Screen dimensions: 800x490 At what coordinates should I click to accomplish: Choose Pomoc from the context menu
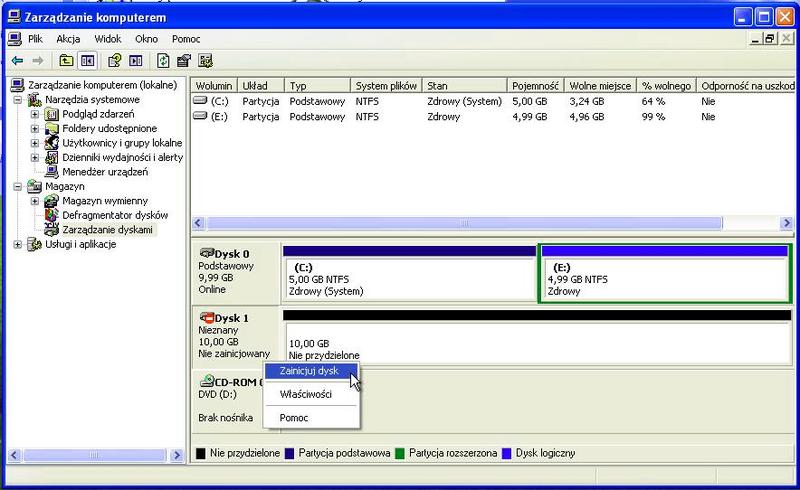[x=311, y=418]
